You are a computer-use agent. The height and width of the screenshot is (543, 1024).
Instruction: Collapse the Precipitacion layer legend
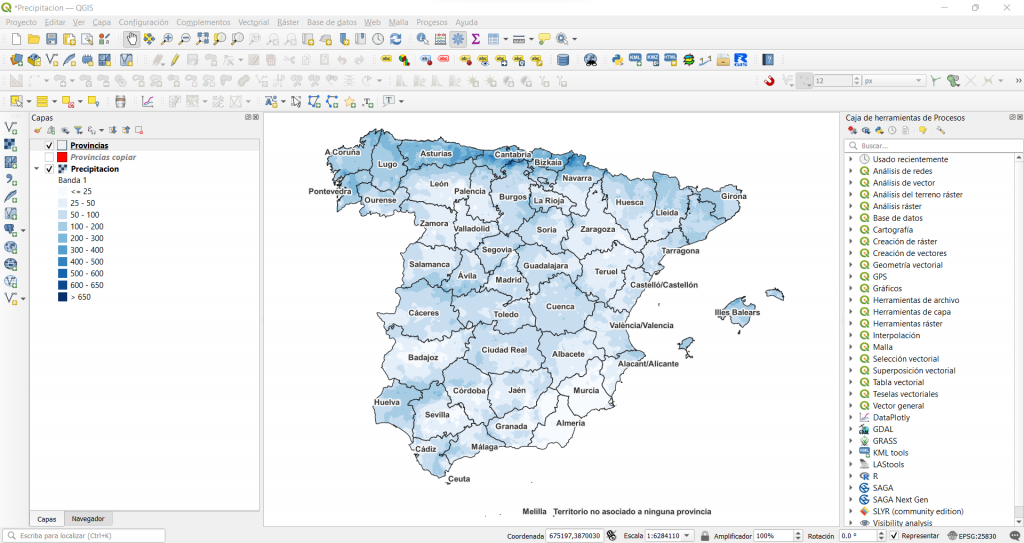pyautogui.click(x=37, y=169)
